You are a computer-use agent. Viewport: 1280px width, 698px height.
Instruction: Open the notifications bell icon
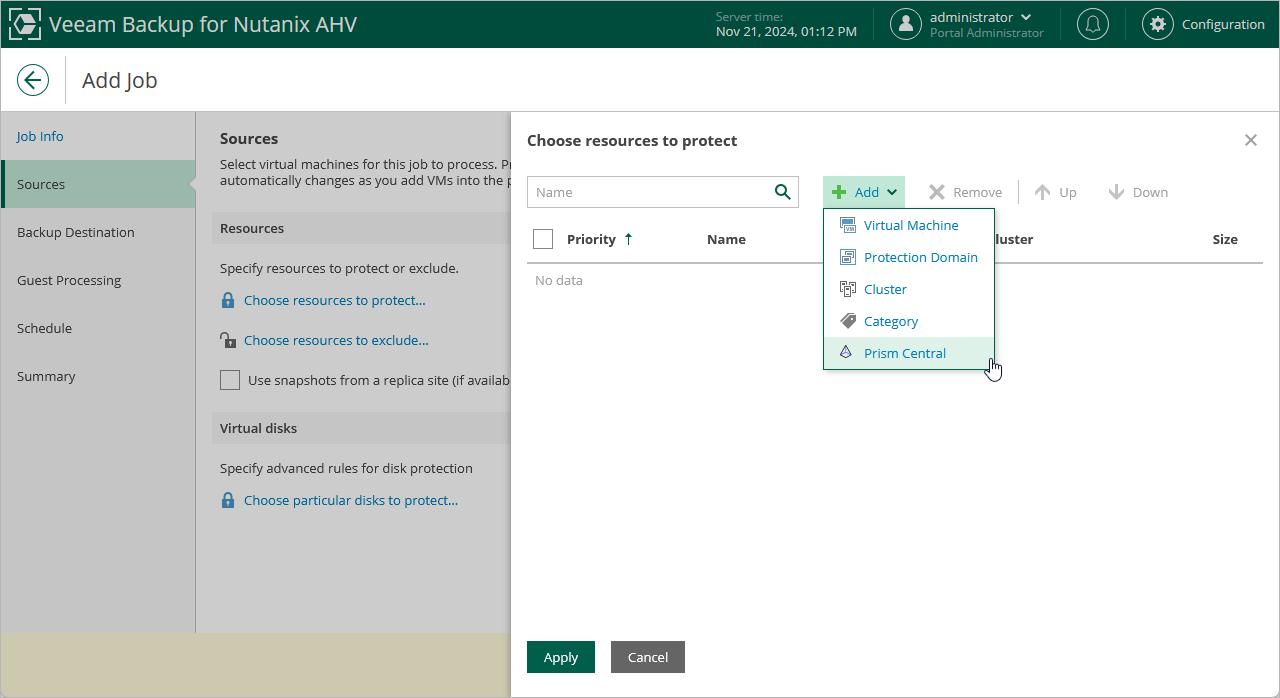point(1093,24)
